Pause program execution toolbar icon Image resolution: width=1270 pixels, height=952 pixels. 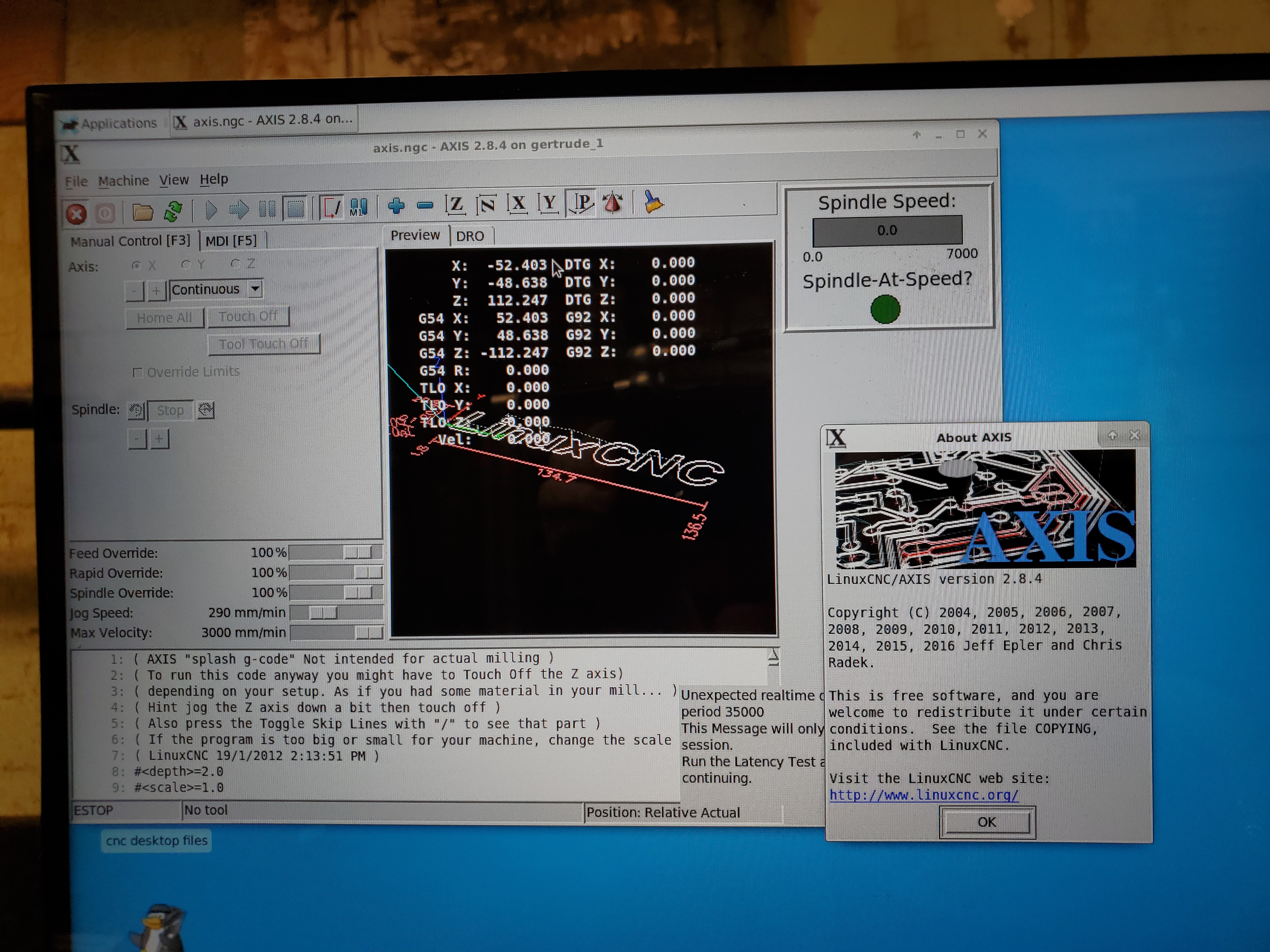267,209
